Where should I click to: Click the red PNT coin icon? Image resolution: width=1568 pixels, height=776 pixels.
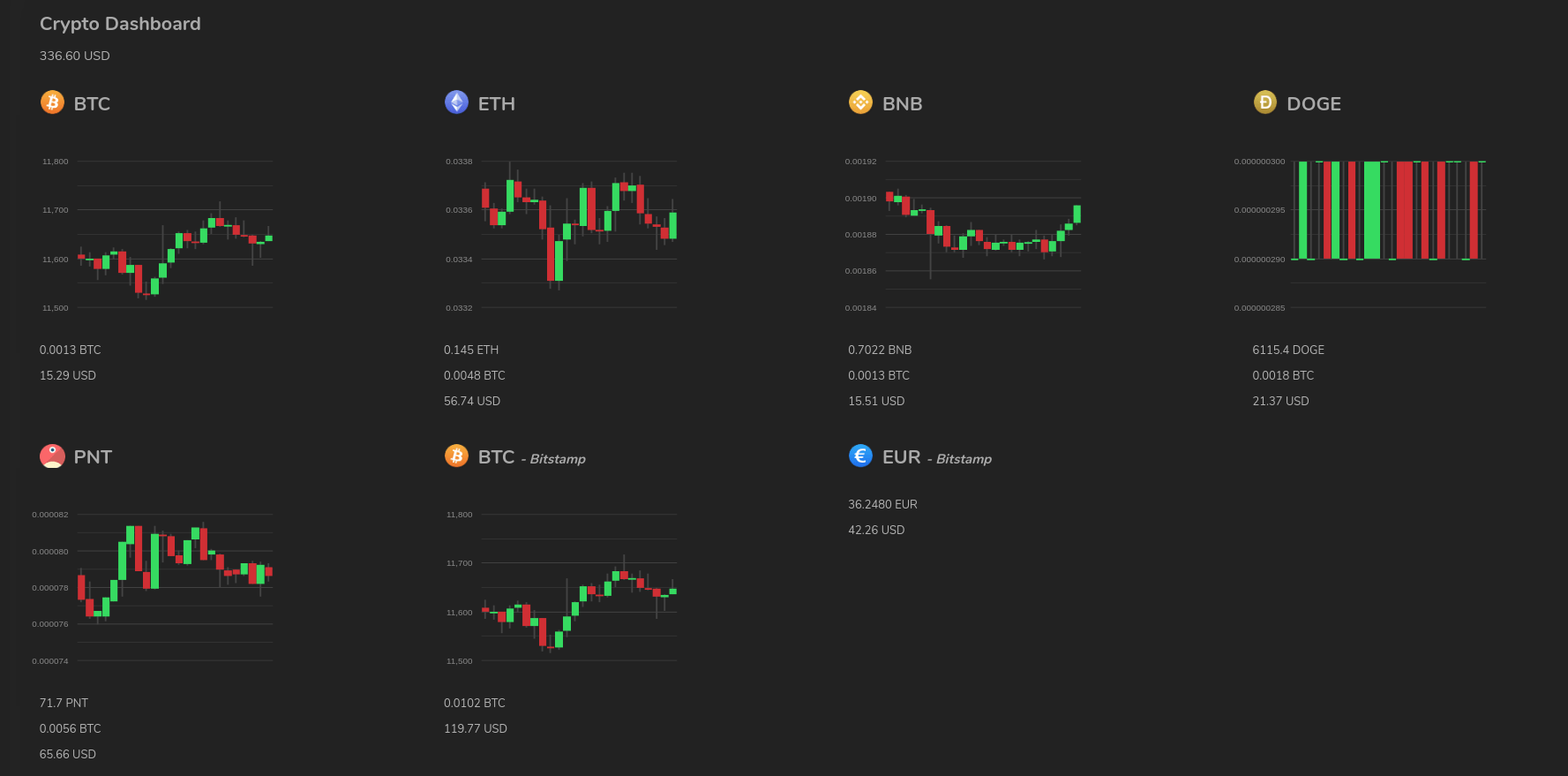(52, 456)
